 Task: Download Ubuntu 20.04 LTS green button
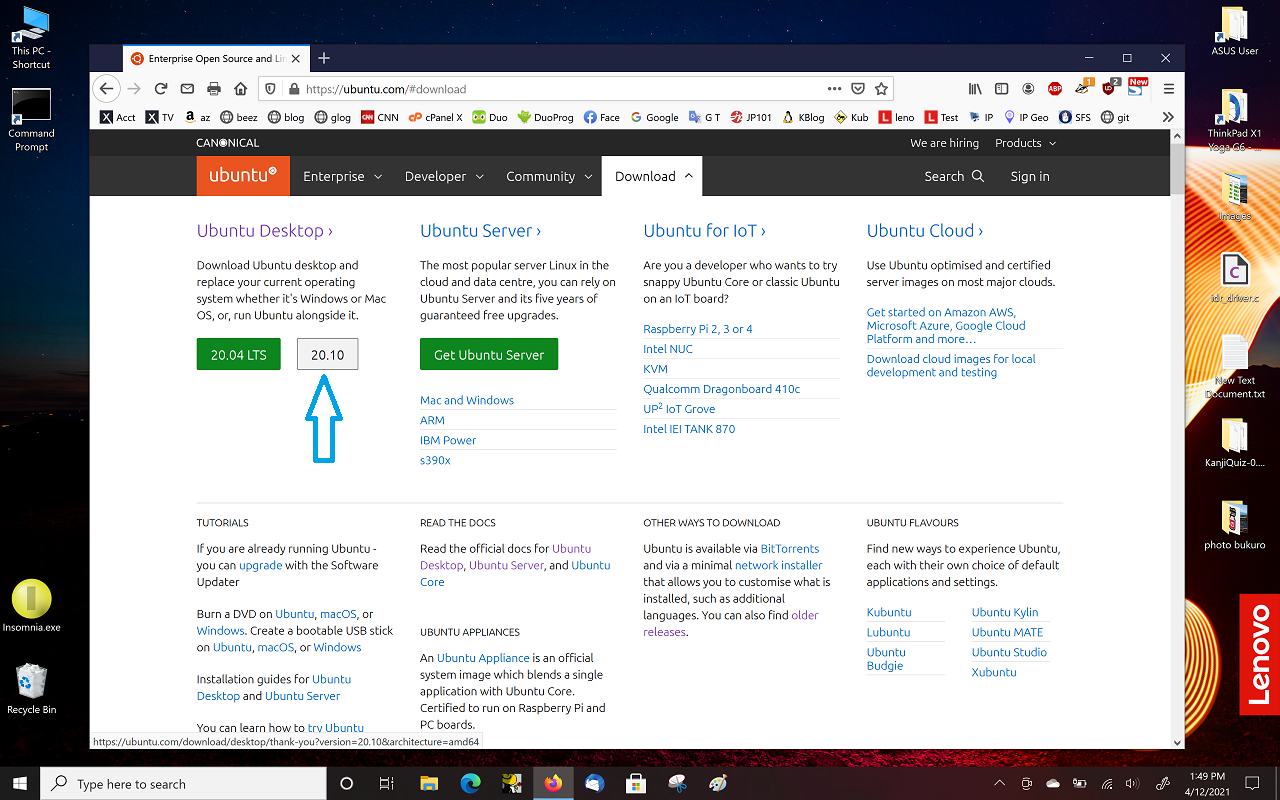(238, 355)
